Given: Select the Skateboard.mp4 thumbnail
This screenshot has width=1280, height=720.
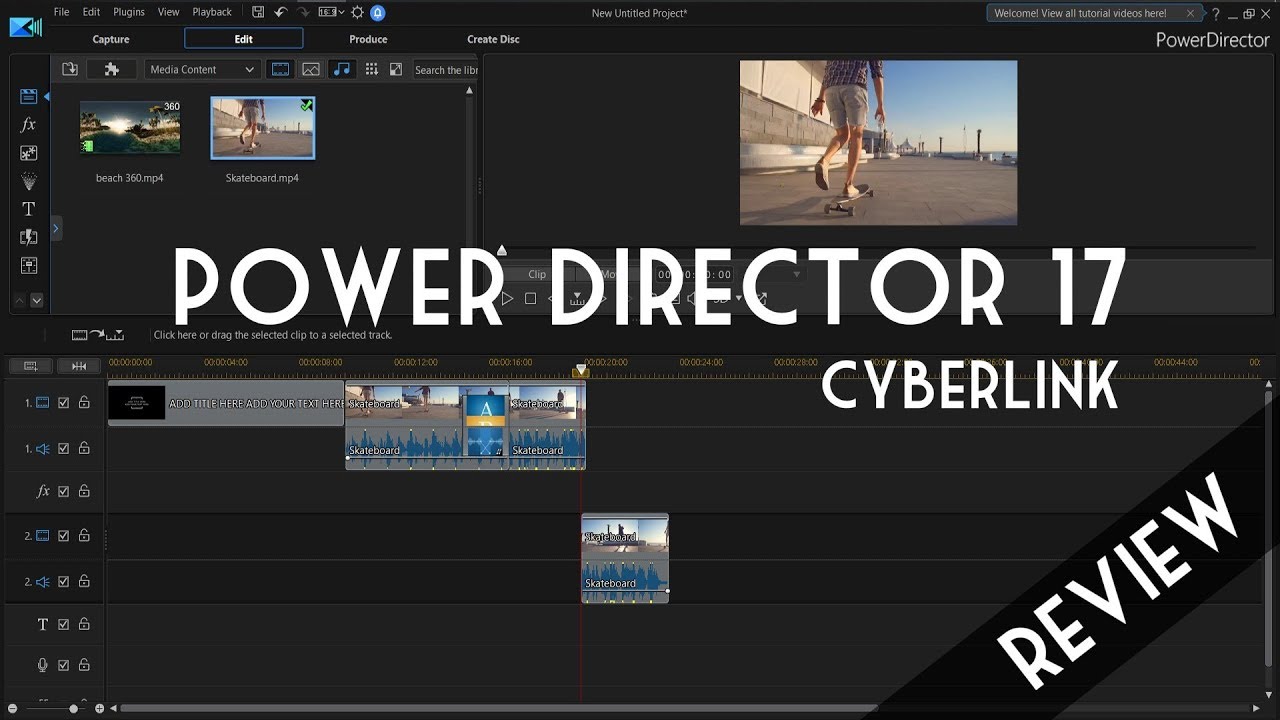Looking at the screenshot, I should pyautogui.click(x=262, y=128).
